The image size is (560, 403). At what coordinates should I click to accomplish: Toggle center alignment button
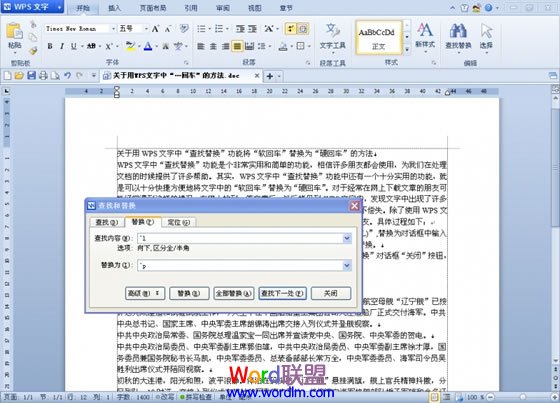(213, 46)
